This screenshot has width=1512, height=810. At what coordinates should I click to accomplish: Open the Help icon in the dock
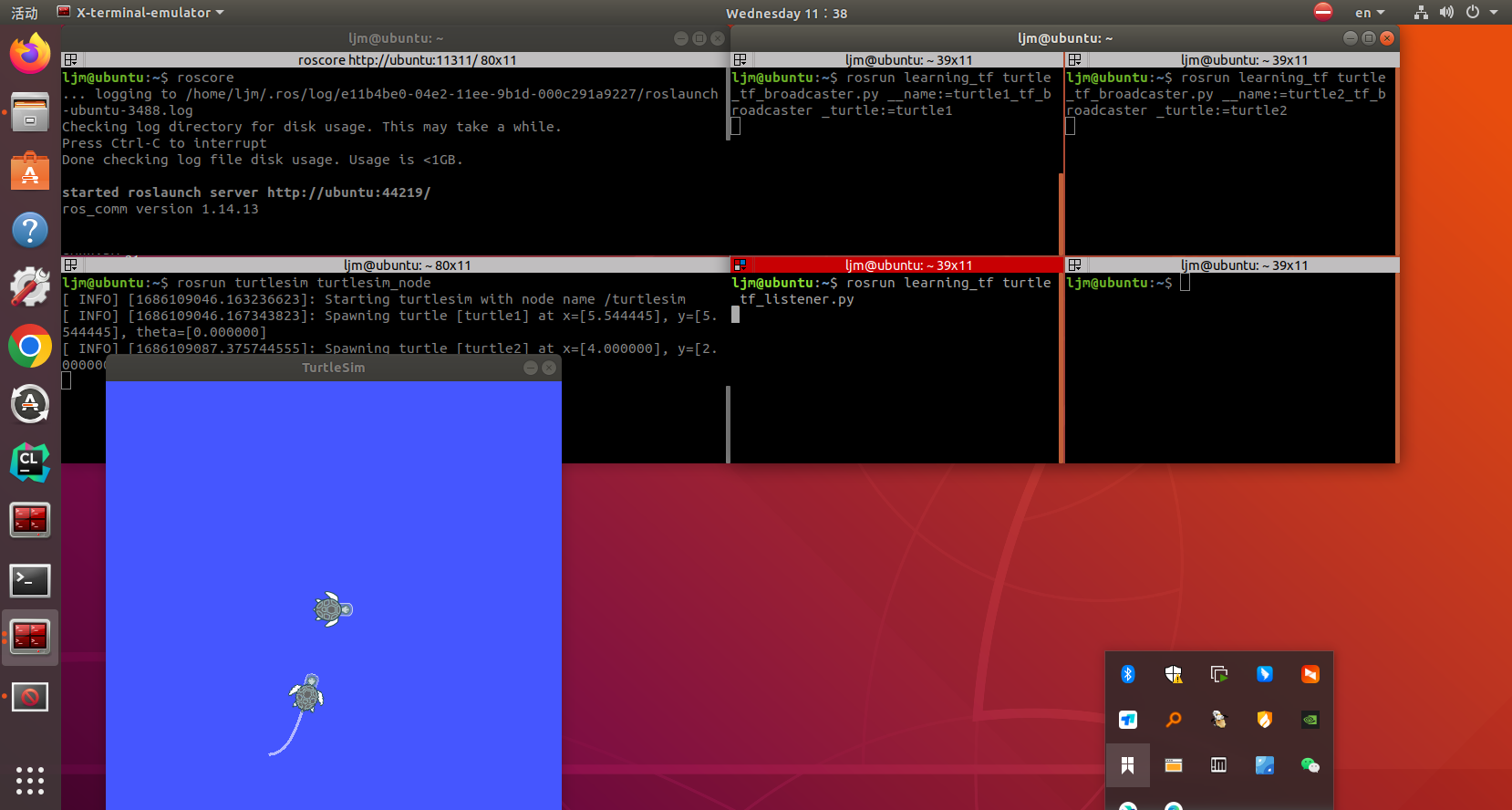(30, 229)
